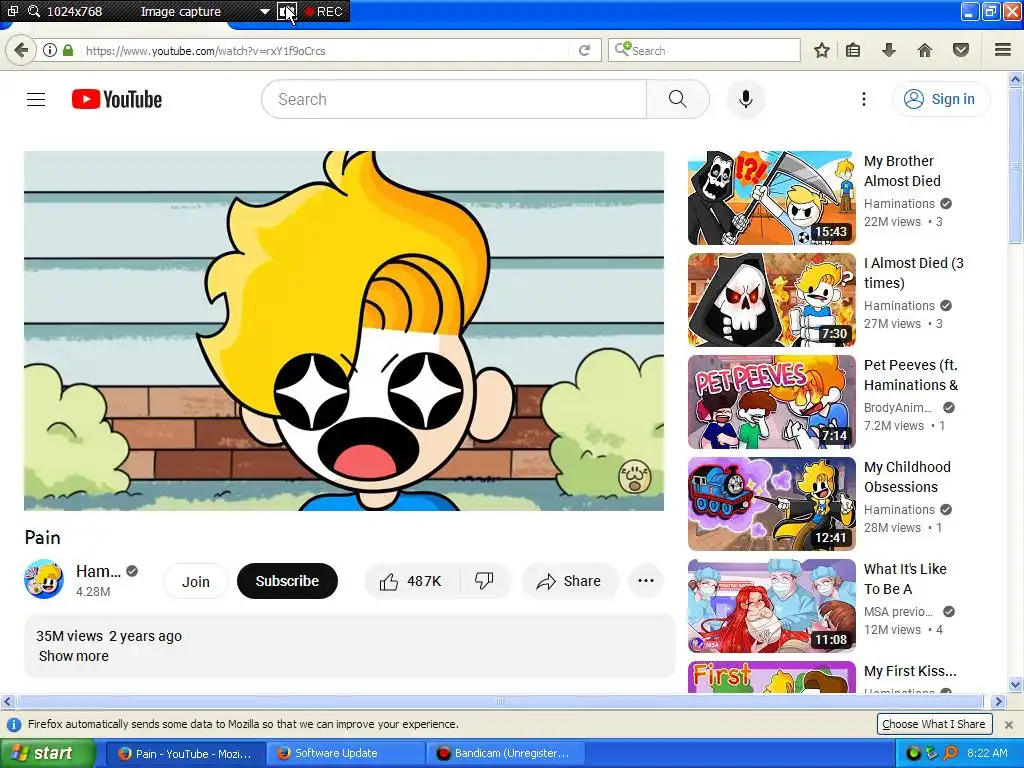Open Firefox downloads arrow icon

coord(889,50)
